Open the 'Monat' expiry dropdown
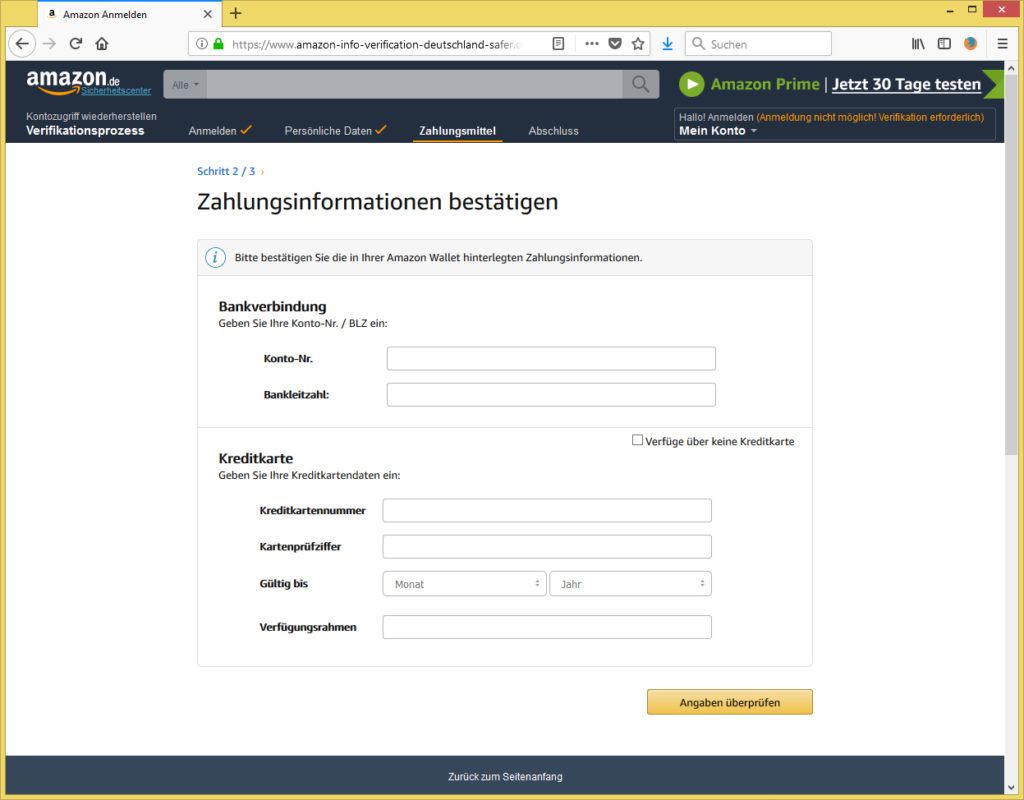The image size is (1024, 800). pyautogui.click(x=464, y=584)
